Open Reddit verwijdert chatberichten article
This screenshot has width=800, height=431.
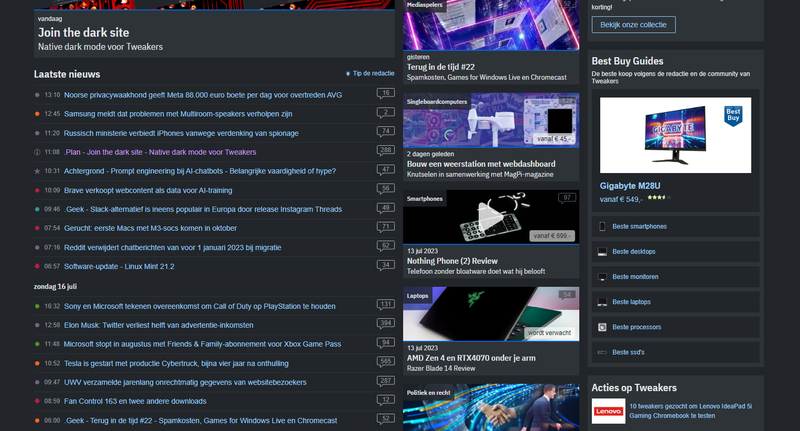pos(172,247)
